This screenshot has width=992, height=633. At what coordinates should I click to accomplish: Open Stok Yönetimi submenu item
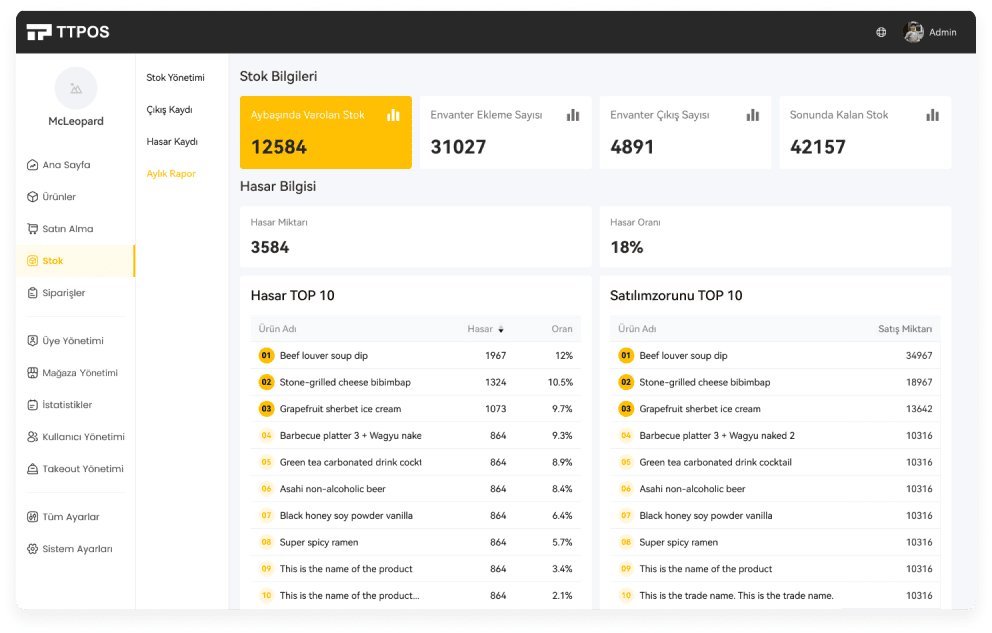175,78
